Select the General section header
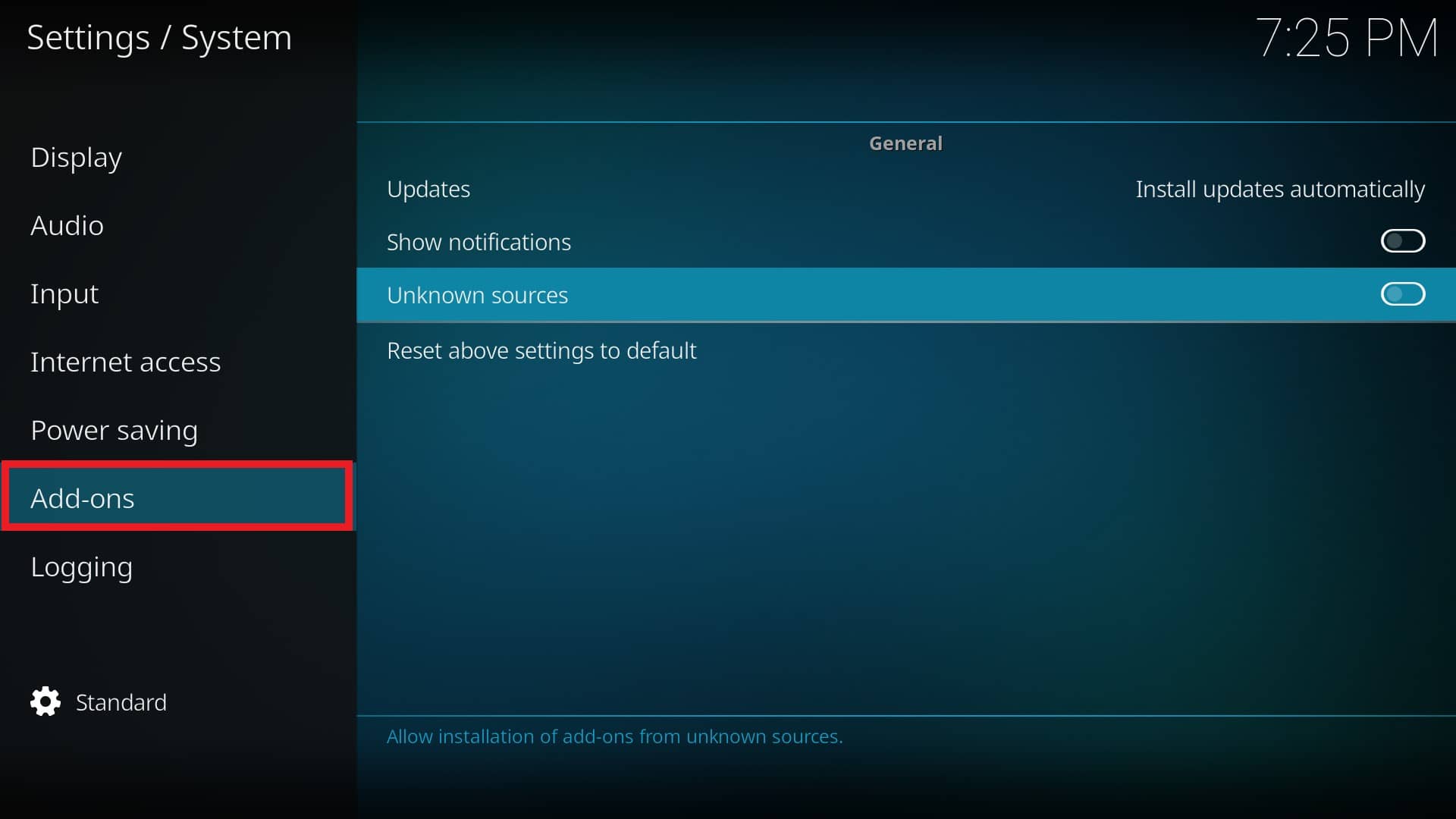This screenshot has width=1456, height=819. pos(906,143)
